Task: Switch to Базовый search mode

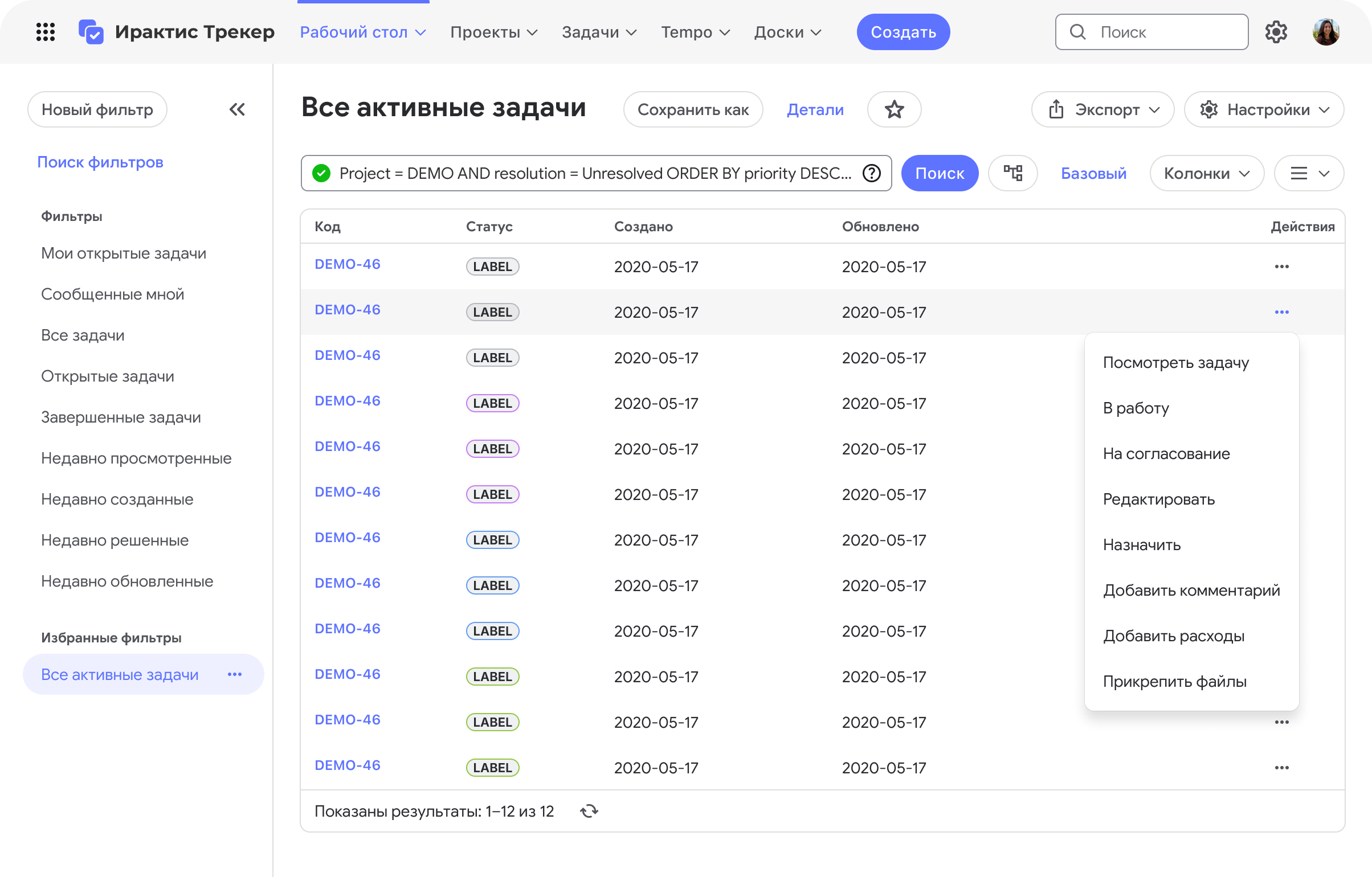Action: pos(1094,173)
